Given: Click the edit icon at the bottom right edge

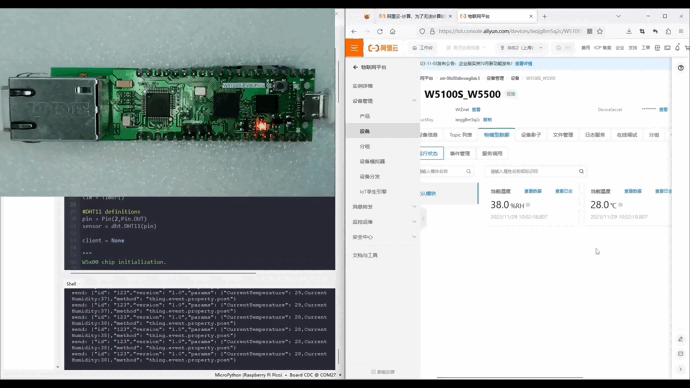Looking at the screenshot, I should (x=681, y=339).
